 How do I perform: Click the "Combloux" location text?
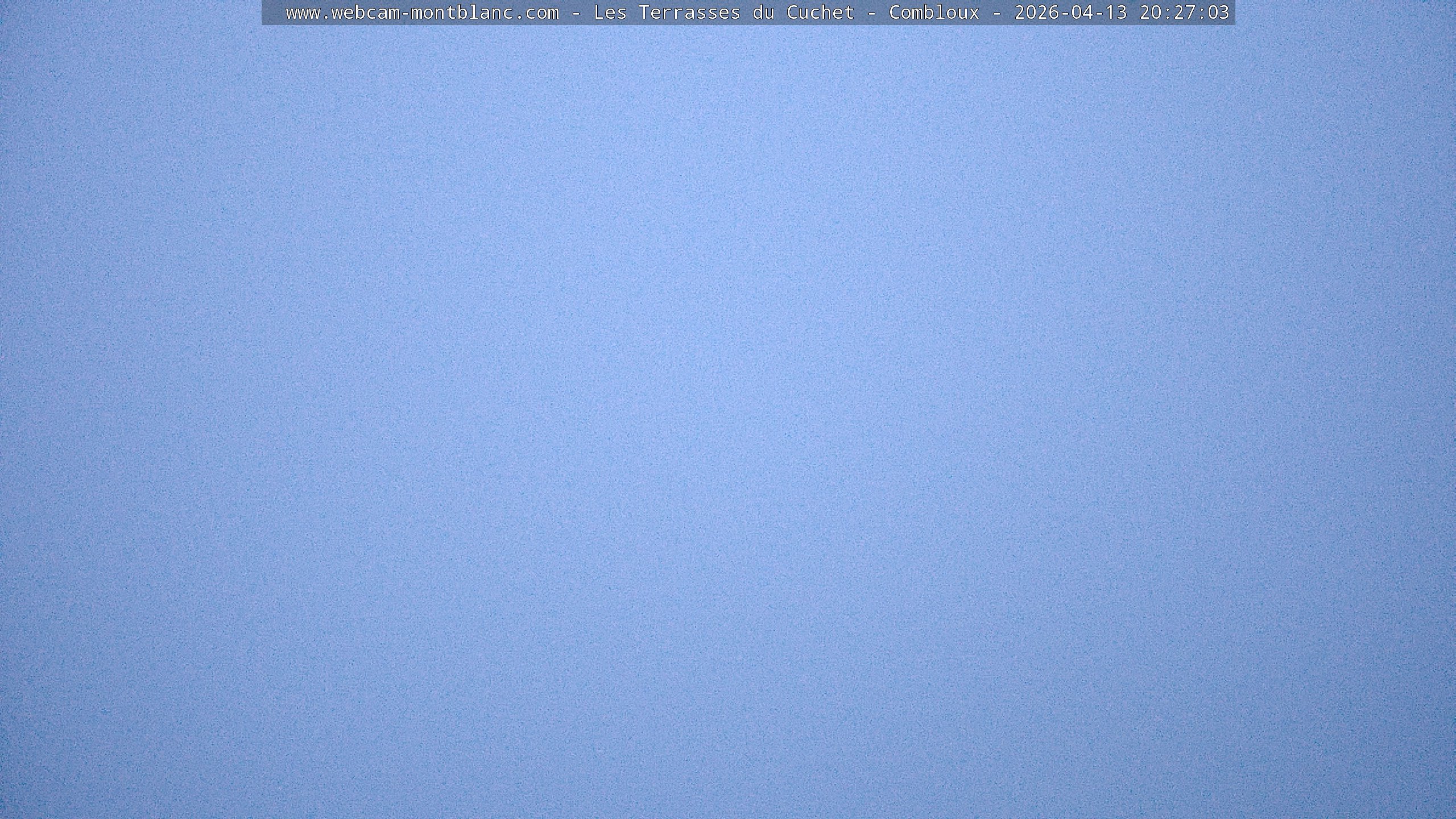click(934, 13)
